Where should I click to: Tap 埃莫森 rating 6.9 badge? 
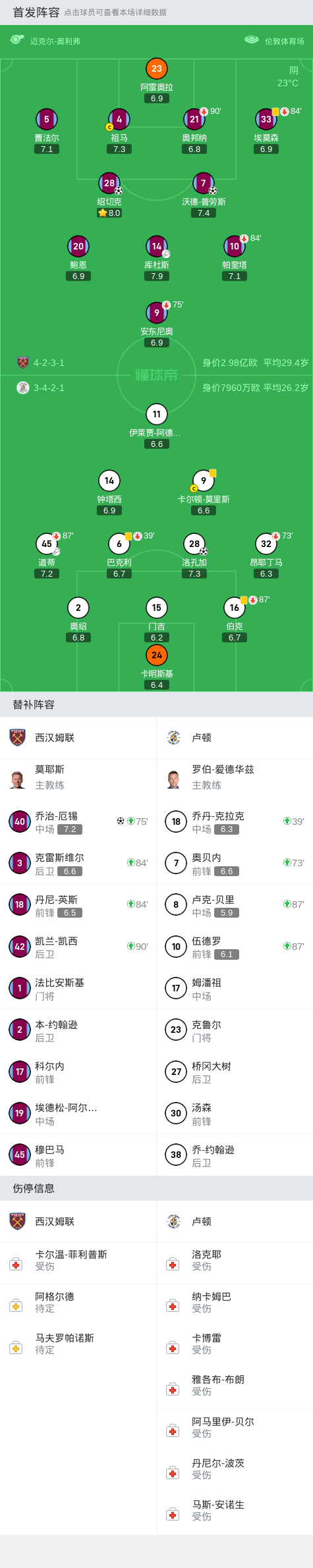[266, 149]
